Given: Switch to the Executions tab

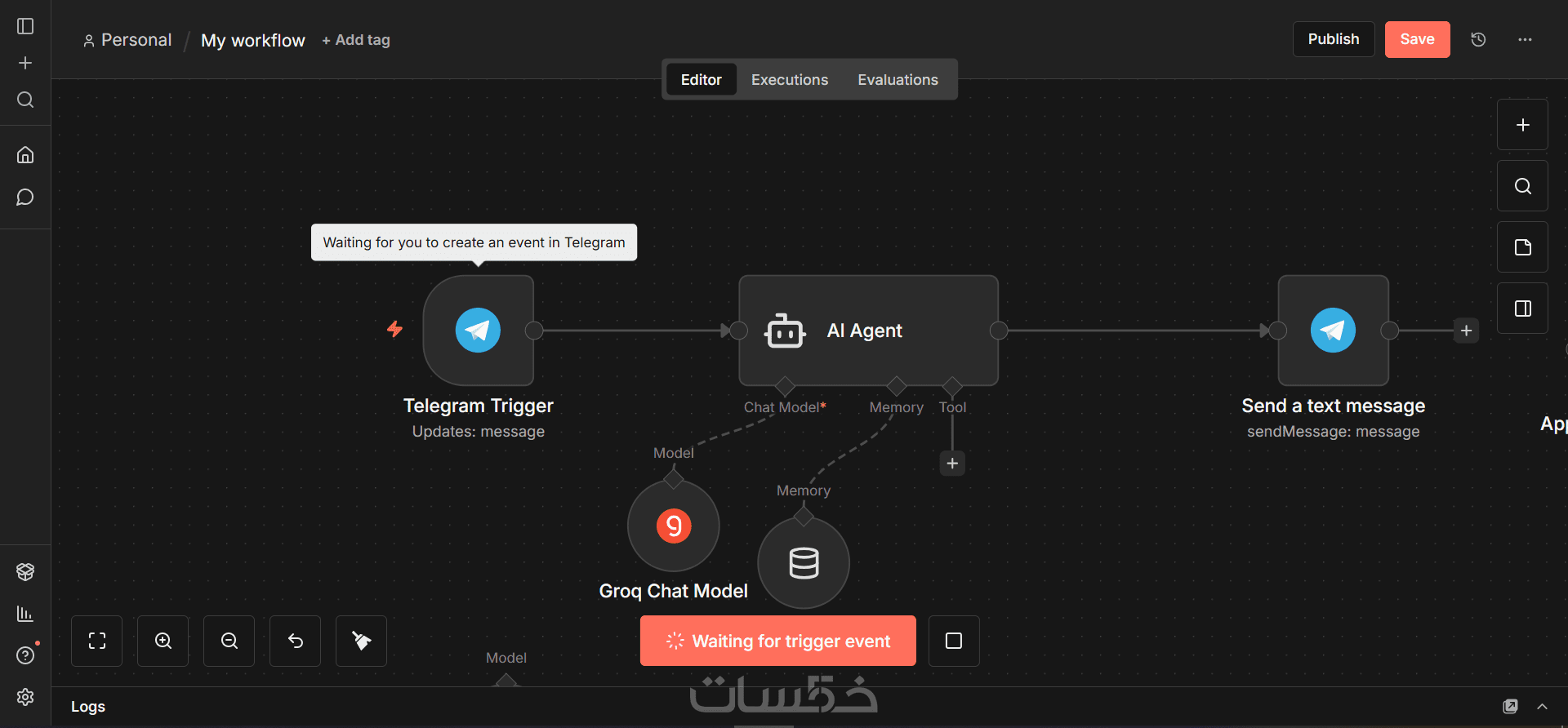Looking at the screenshot, I should pos(790,79).
